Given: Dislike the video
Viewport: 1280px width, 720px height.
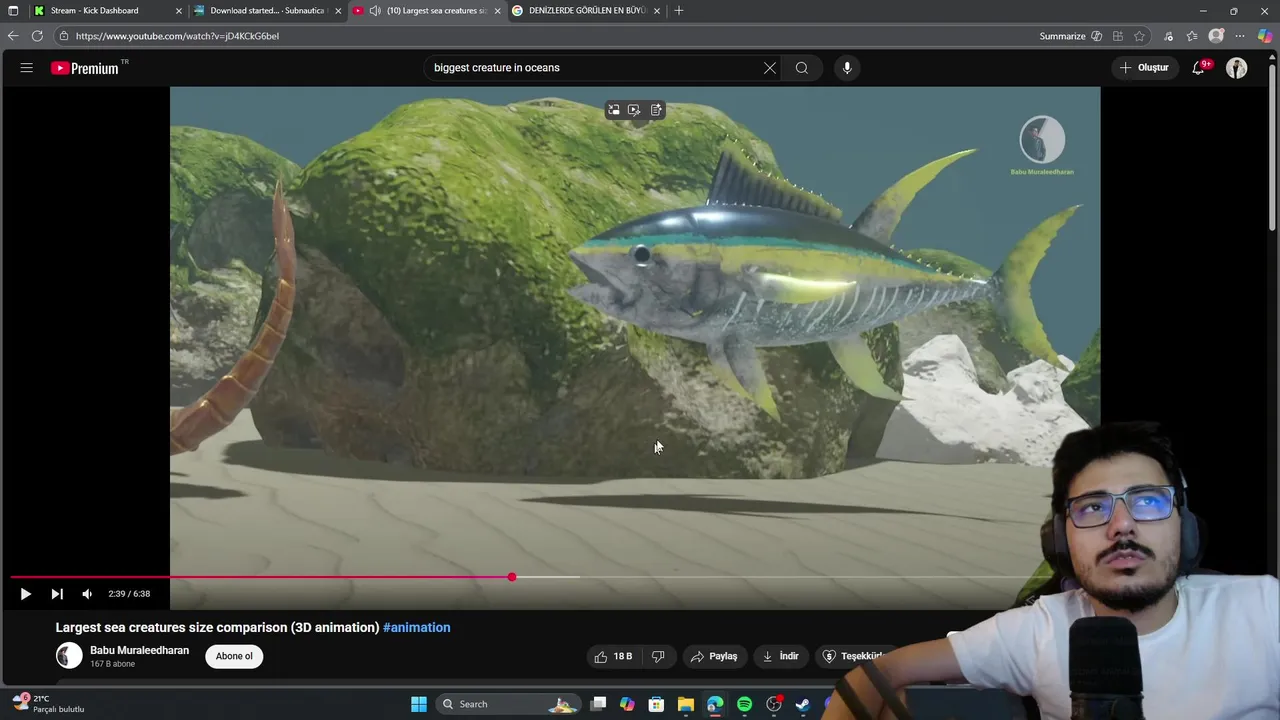Looking at the screenshot, I should [658, 656].
